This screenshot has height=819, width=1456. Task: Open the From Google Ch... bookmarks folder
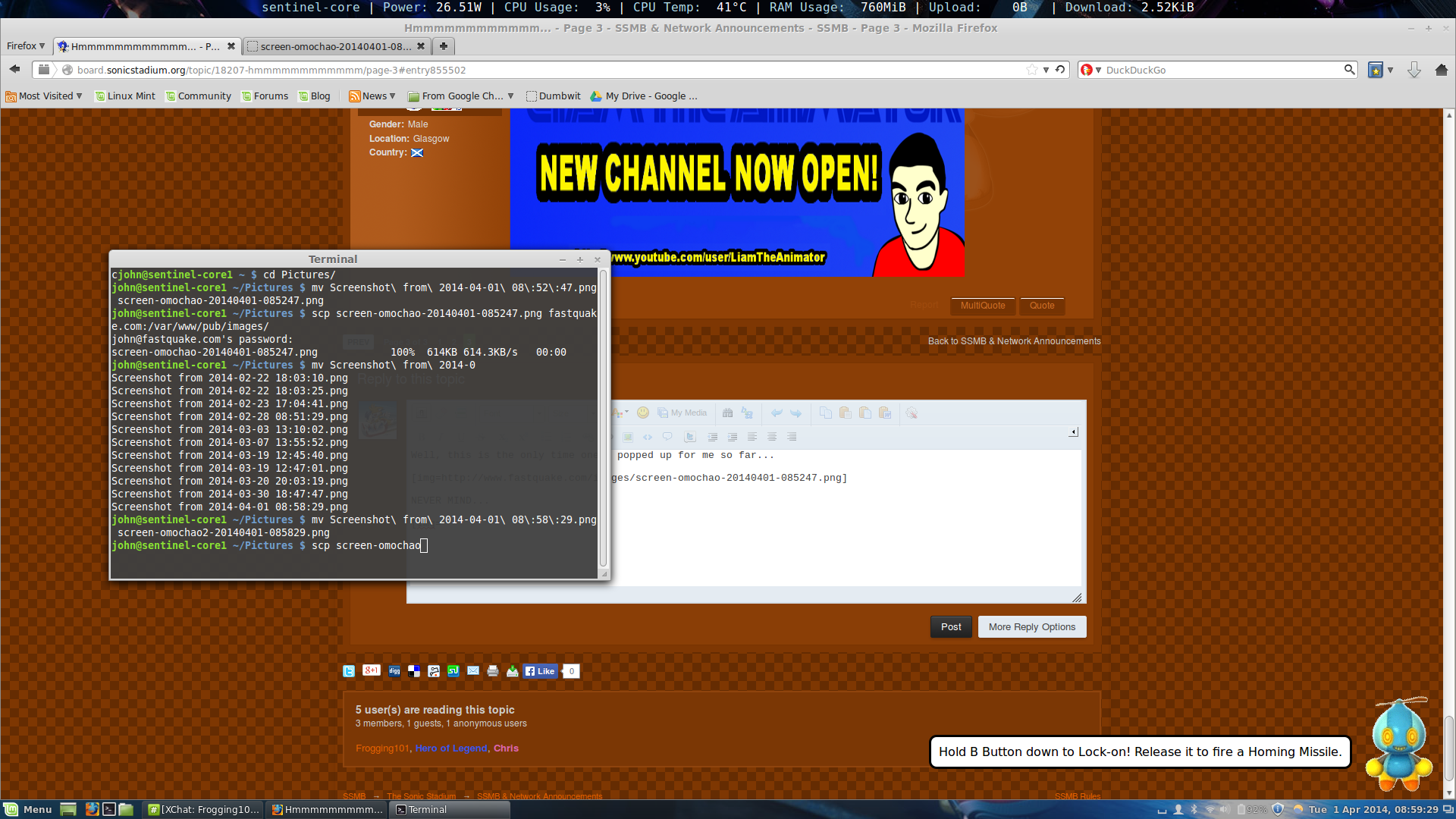[461, 96]
